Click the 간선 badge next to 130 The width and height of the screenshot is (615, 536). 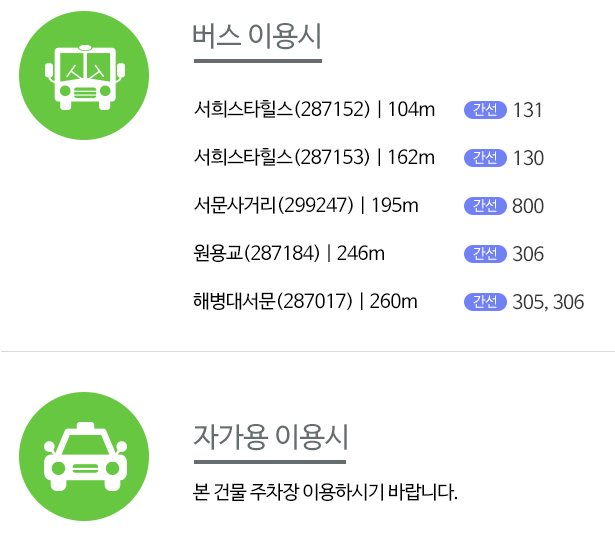tap(485, 158)
